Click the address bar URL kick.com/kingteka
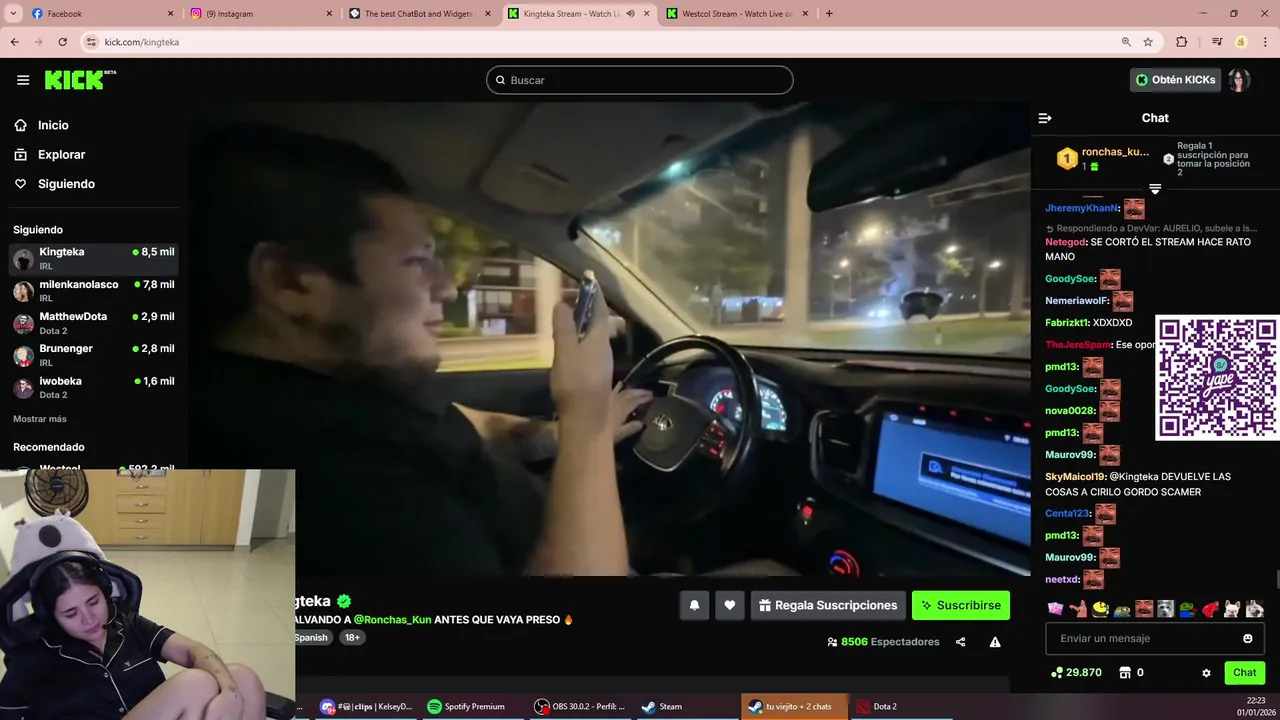The width and height of the screenshot is (1280, 720). (x=142, y=42)
